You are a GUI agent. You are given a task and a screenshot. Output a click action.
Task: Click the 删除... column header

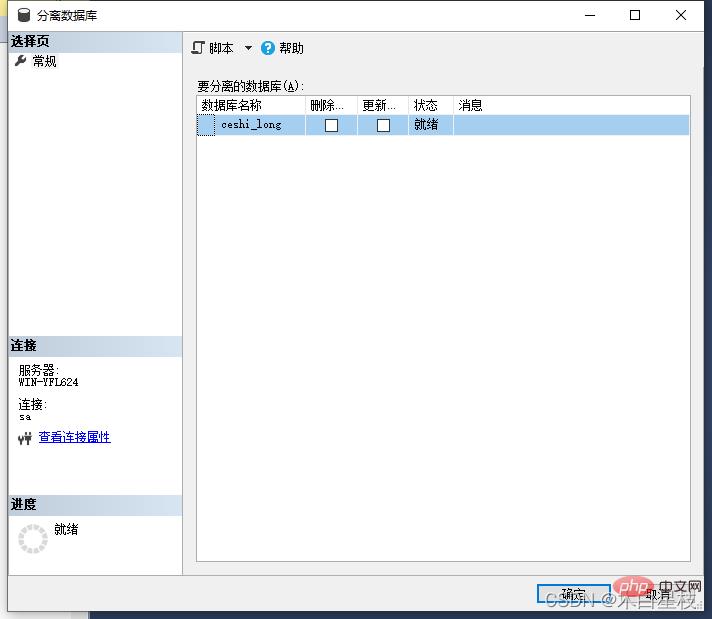(x=331, y=105)
